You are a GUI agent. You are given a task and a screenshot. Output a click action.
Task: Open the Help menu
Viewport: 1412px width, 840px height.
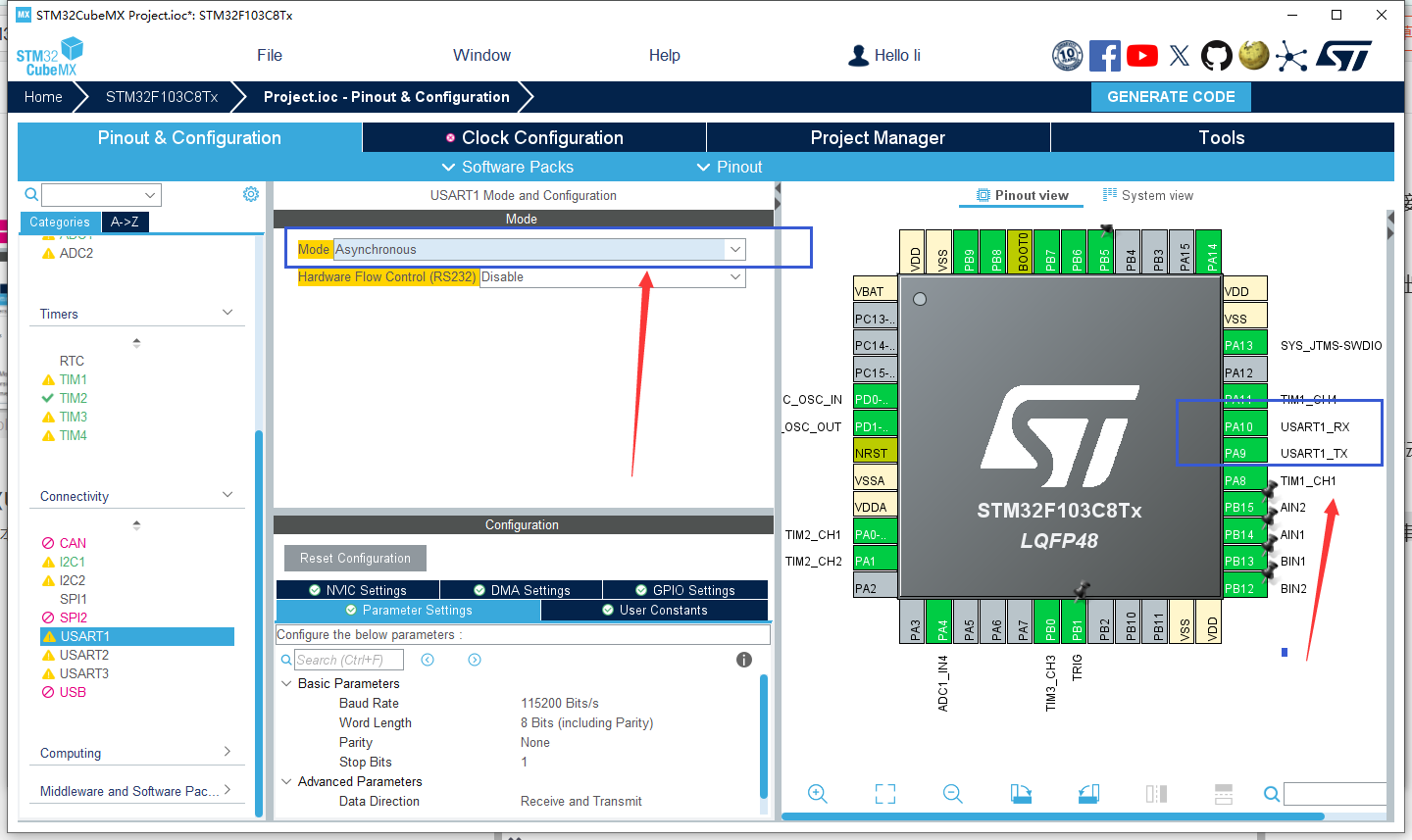pyautogui.click(x=665, y=55)
